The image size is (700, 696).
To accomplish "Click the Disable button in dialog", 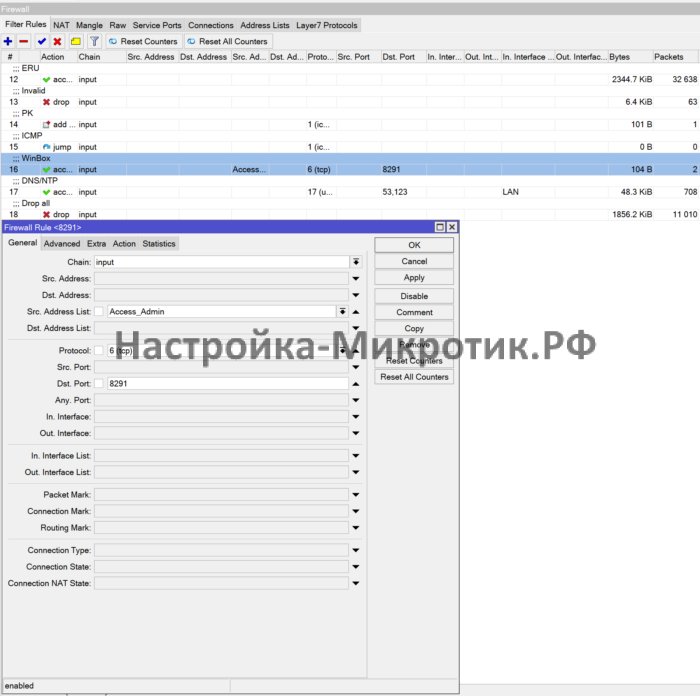I will pos(414,296).
